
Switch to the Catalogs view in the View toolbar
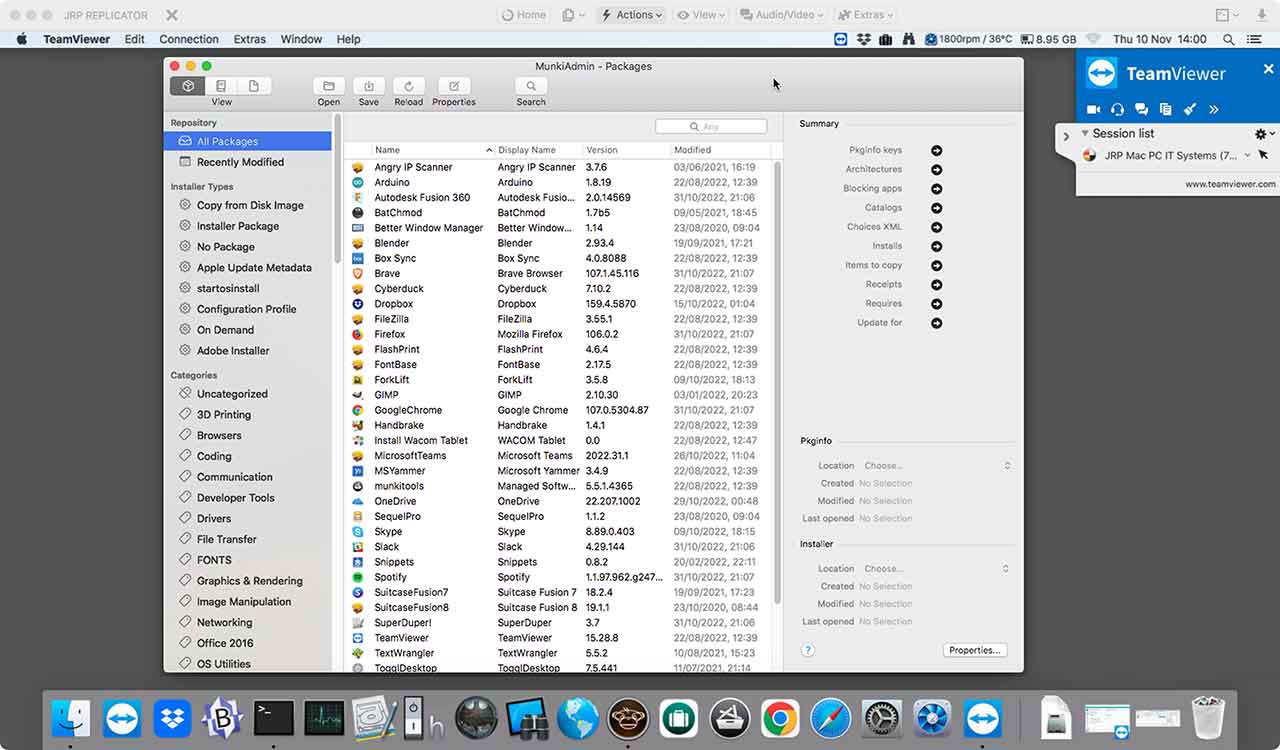pyautogui.click(x=221, y=86)
